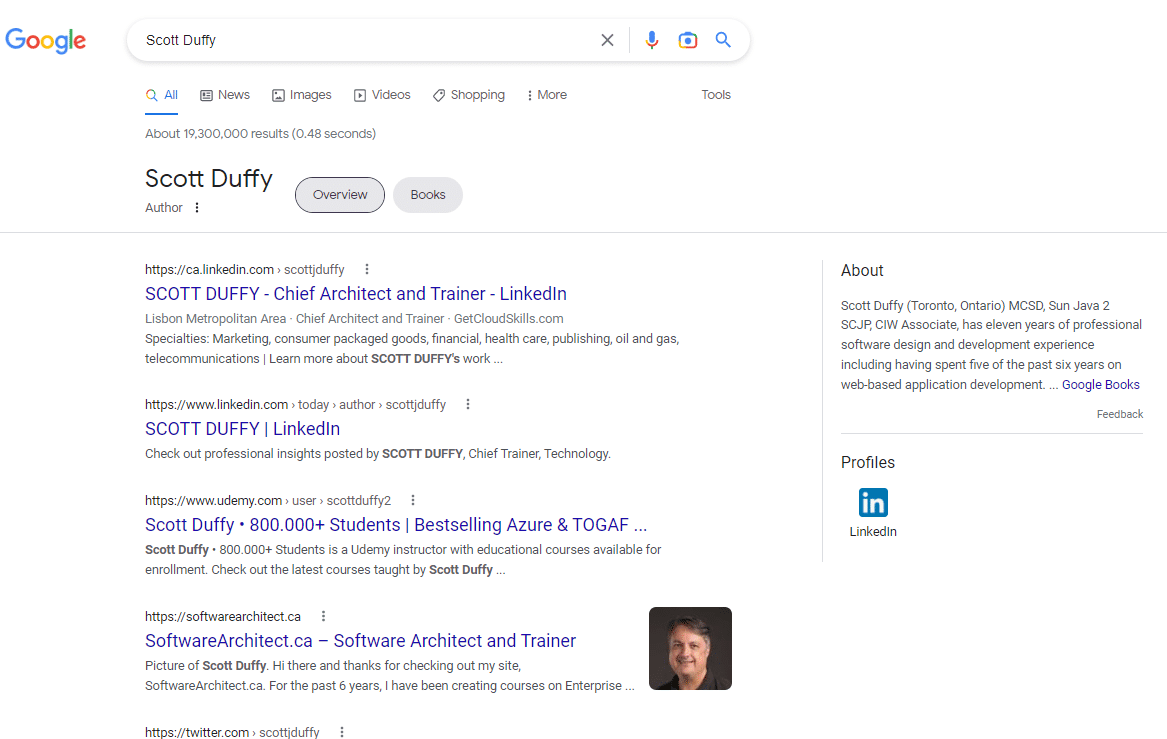
Task: Select the Books chip
Action: (x=428, y=195)
